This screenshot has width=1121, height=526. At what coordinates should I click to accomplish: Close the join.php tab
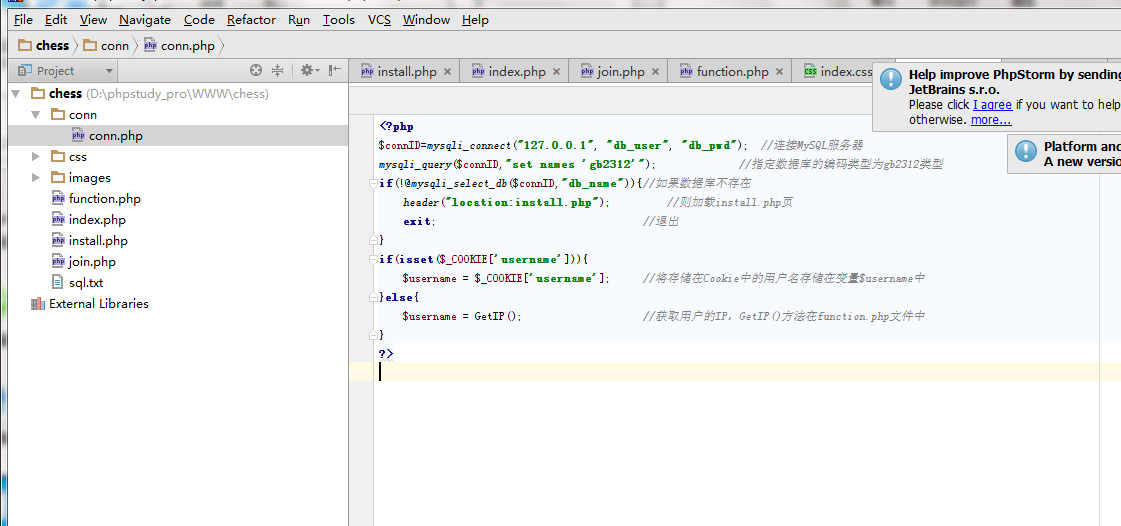655,71
